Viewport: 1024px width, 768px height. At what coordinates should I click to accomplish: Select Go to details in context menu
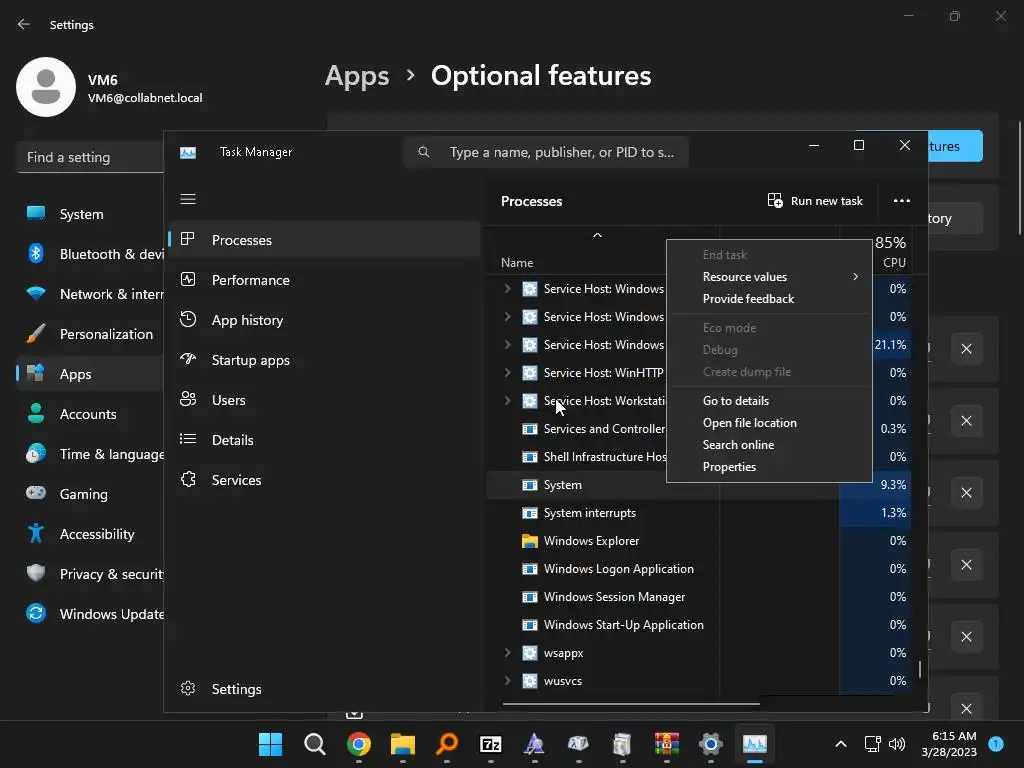point(769,400)
